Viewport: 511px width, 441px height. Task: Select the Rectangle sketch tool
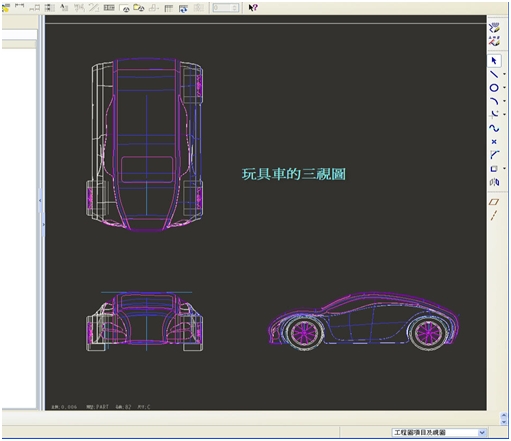(494, 169)
